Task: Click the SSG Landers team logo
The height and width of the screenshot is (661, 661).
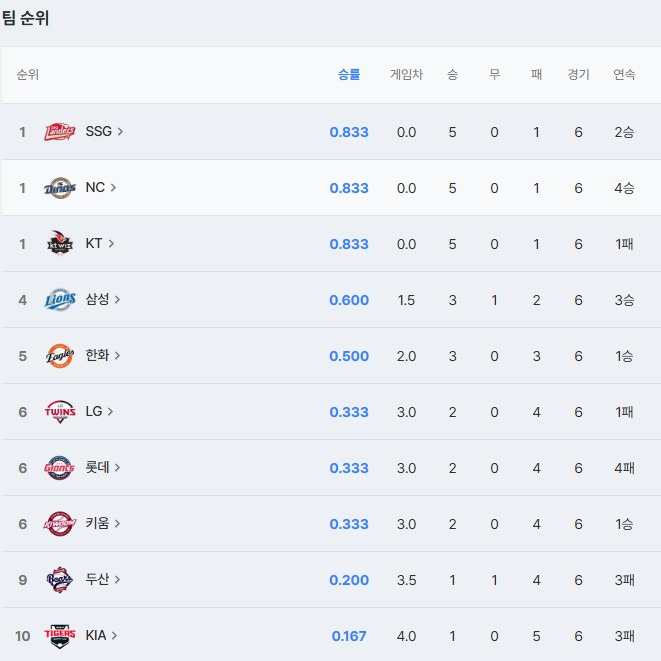Action: (x=60, y=132)
